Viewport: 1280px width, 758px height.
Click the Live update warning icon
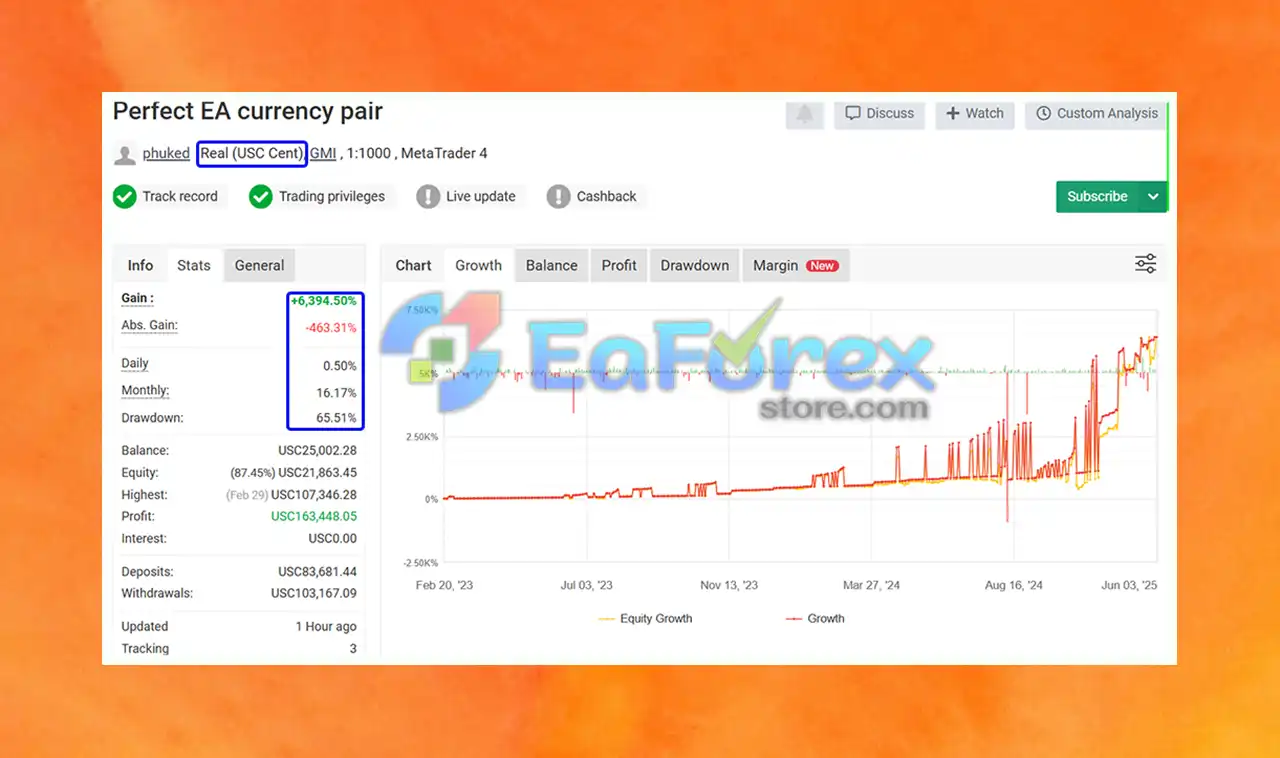tap(428, 197)
